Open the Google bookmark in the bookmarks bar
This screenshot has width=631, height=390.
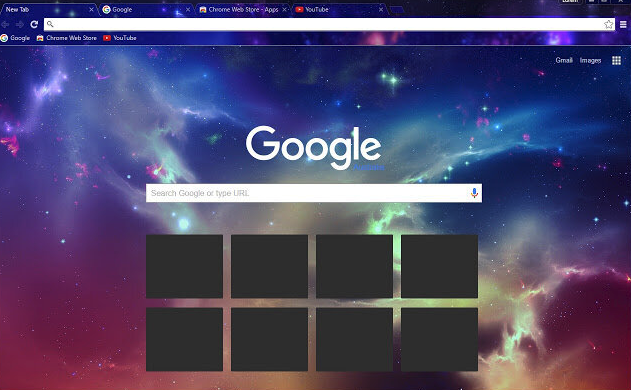pyautogui.click(x=15, y=38)
